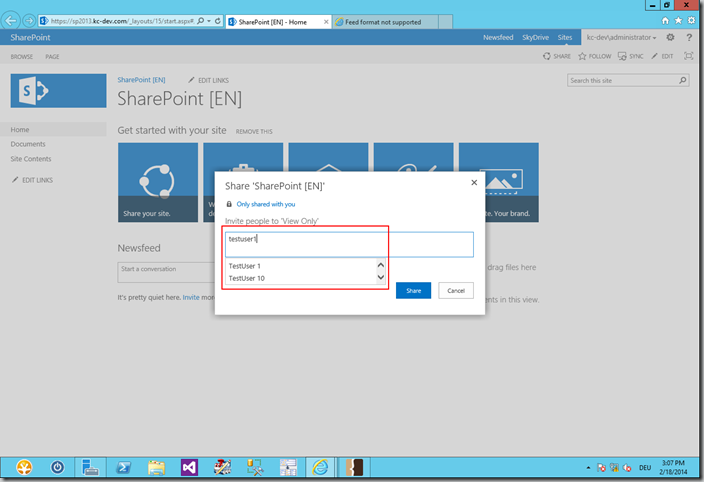Switch to Feed format not supported tab
Screen dimensions: 704x482
pos(383,22)
